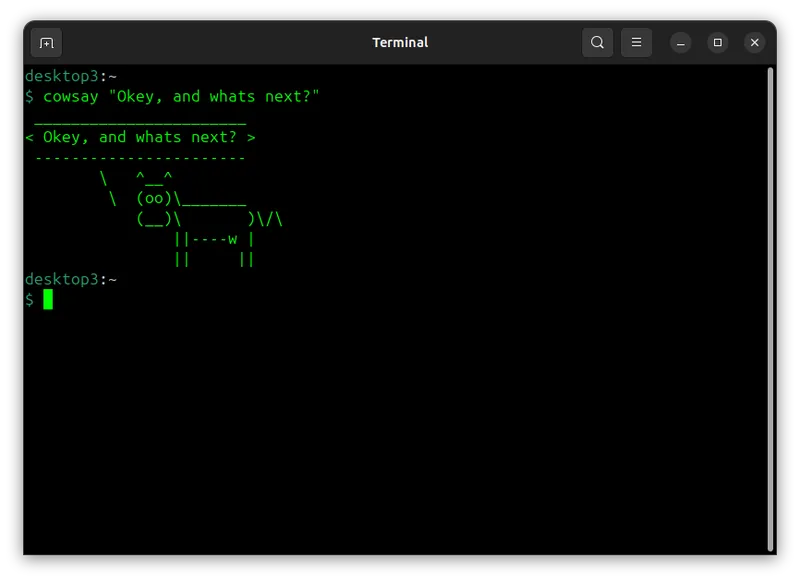Click the dashed line under the bubble
Viewport: 800px width, 581px height.
point(140,158)
